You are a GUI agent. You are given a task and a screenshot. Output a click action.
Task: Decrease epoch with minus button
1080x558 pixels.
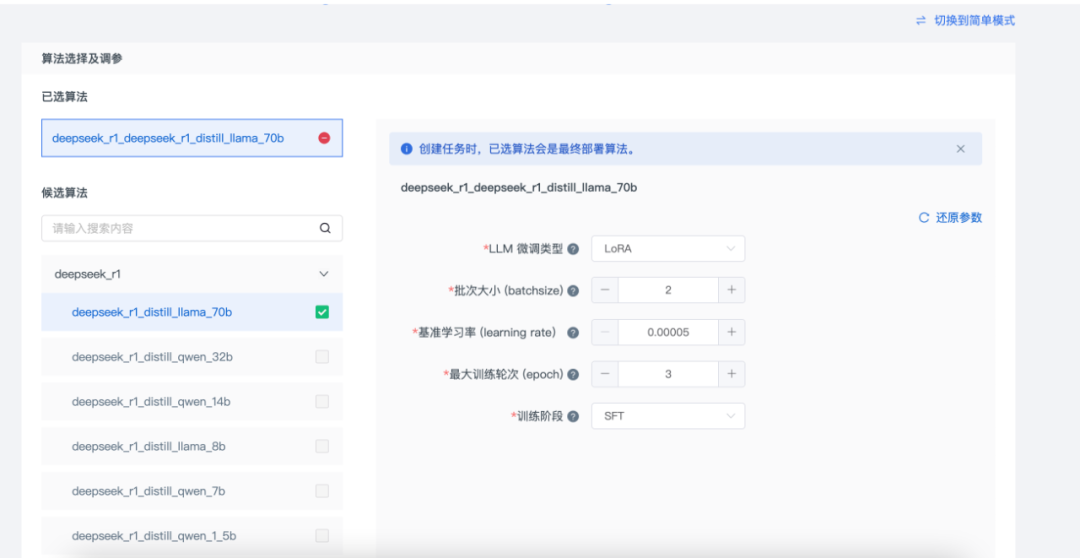(x=605, y=374)
